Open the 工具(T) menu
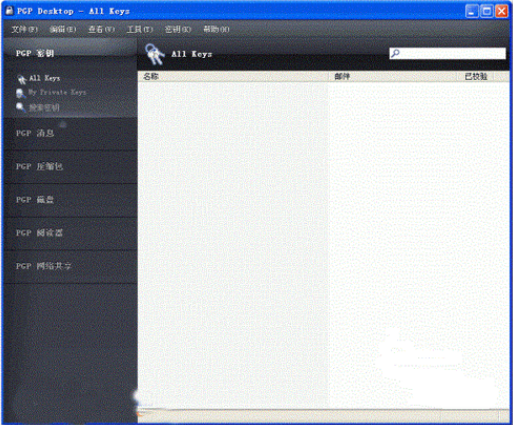513x425 pixels. [x=140, y=30]
